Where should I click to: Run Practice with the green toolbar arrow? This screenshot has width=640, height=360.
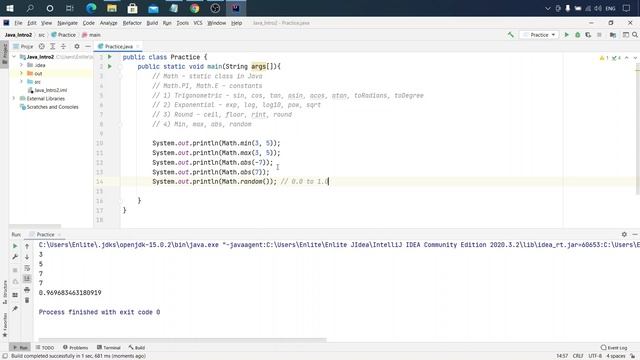click(x=567, y=35)
